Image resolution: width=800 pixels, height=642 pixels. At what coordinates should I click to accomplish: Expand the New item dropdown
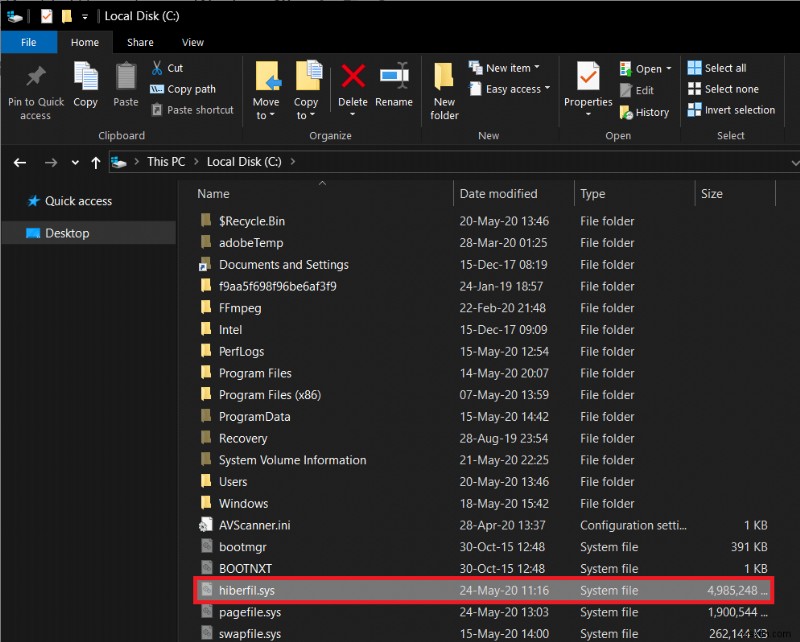[x=512, y=68]
